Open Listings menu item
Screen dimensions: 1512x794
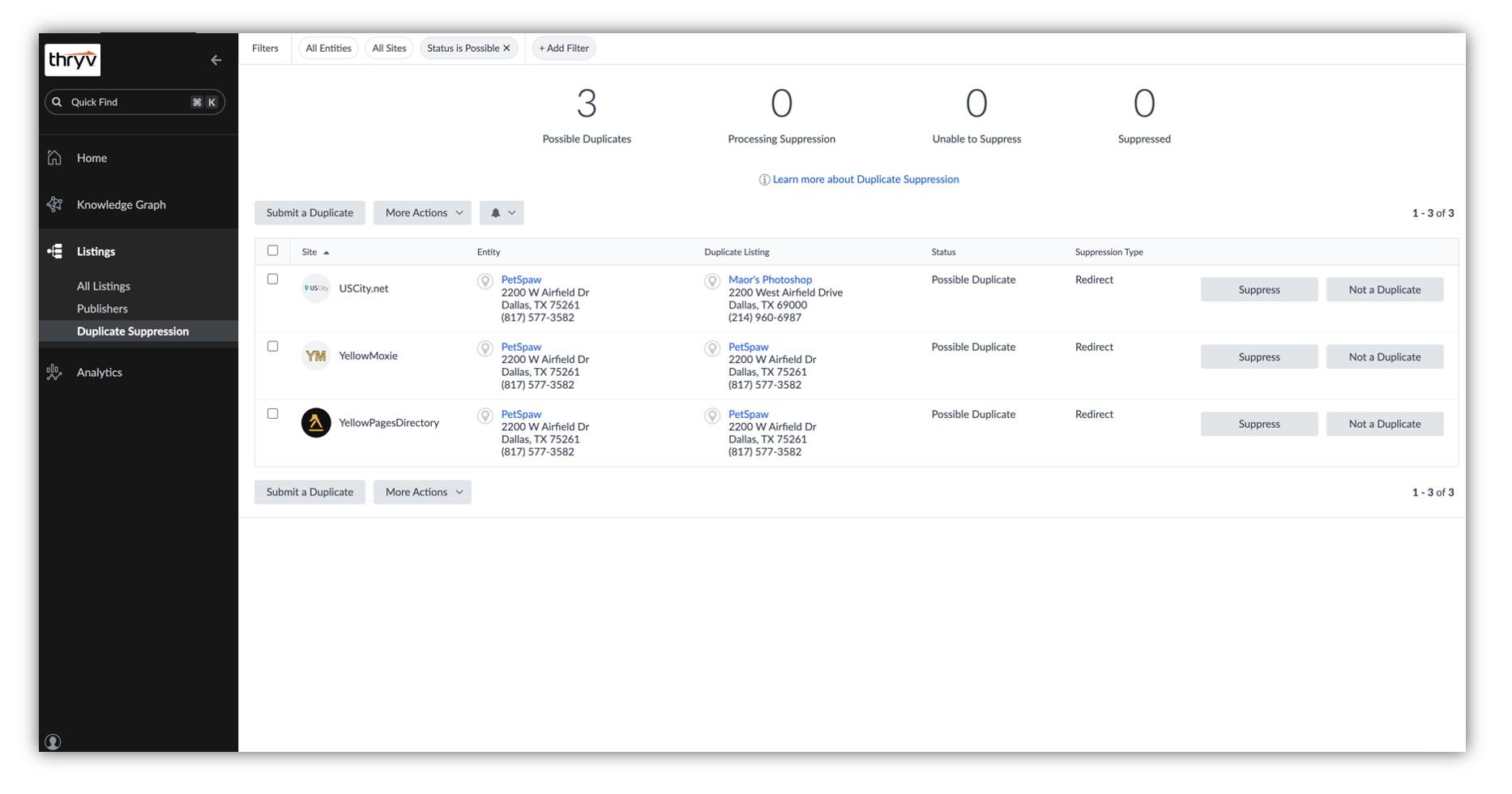click(x=96, y=252)
